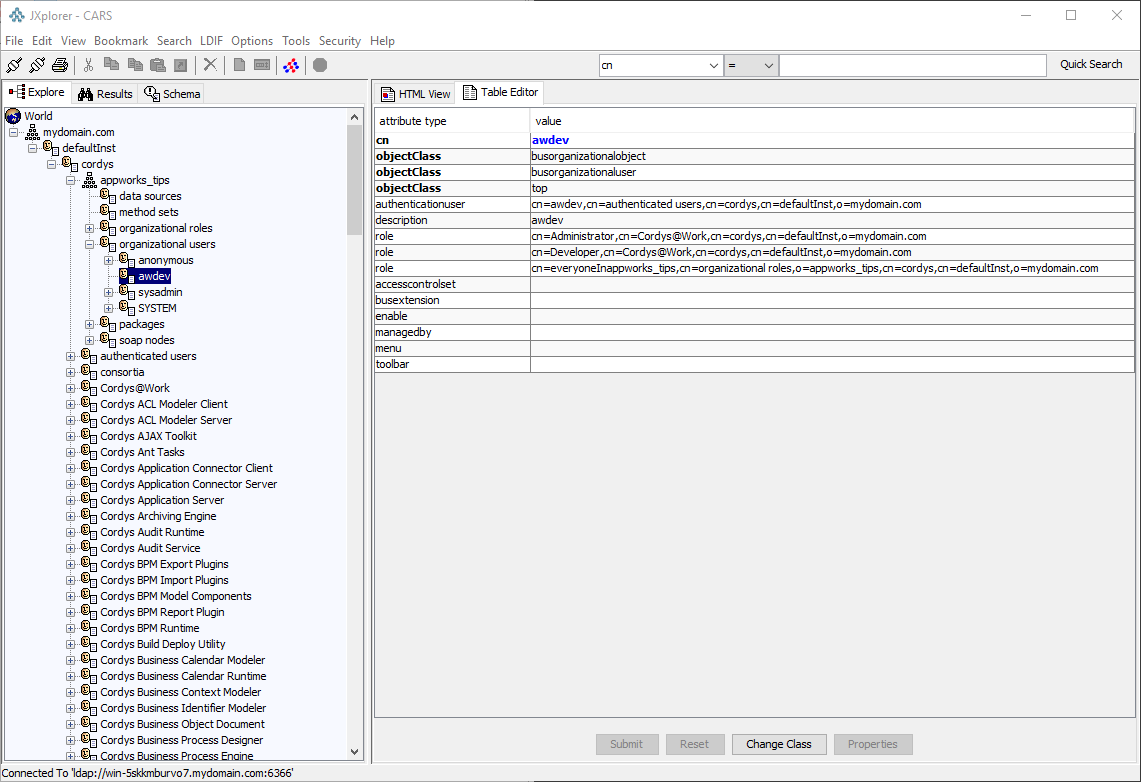The image size is (1141, 782).
Task: Collapse the appworks_tips node
Action: pyautogui.click(x=71, y=180)
